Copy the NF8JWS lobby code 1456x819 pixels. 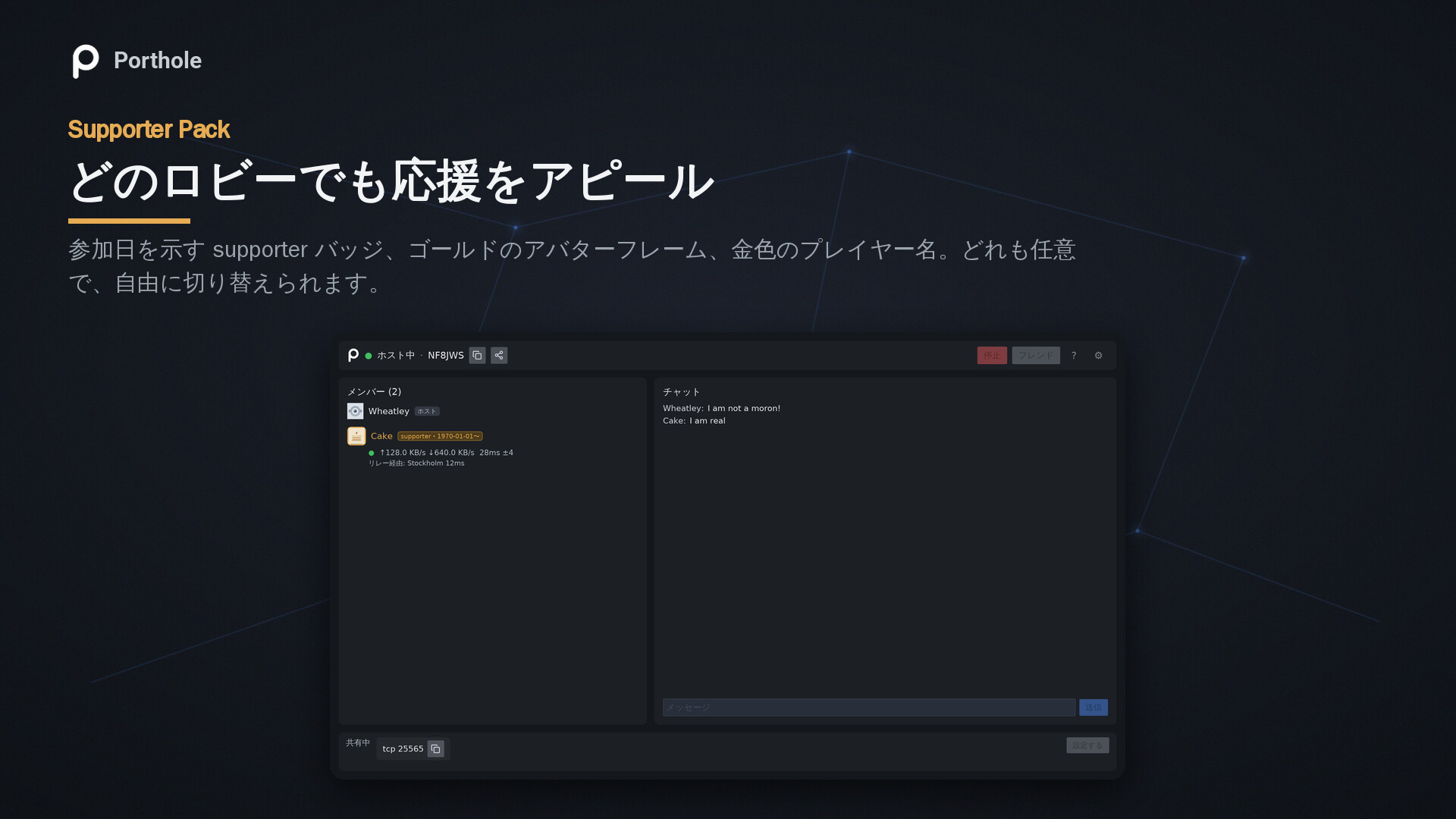click(x=477, y=355)
